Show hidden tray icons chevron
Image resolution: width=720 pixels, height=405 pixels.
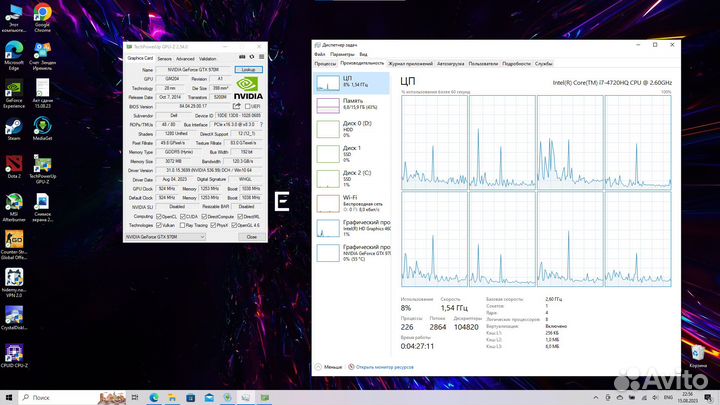[x=596, y=398]
